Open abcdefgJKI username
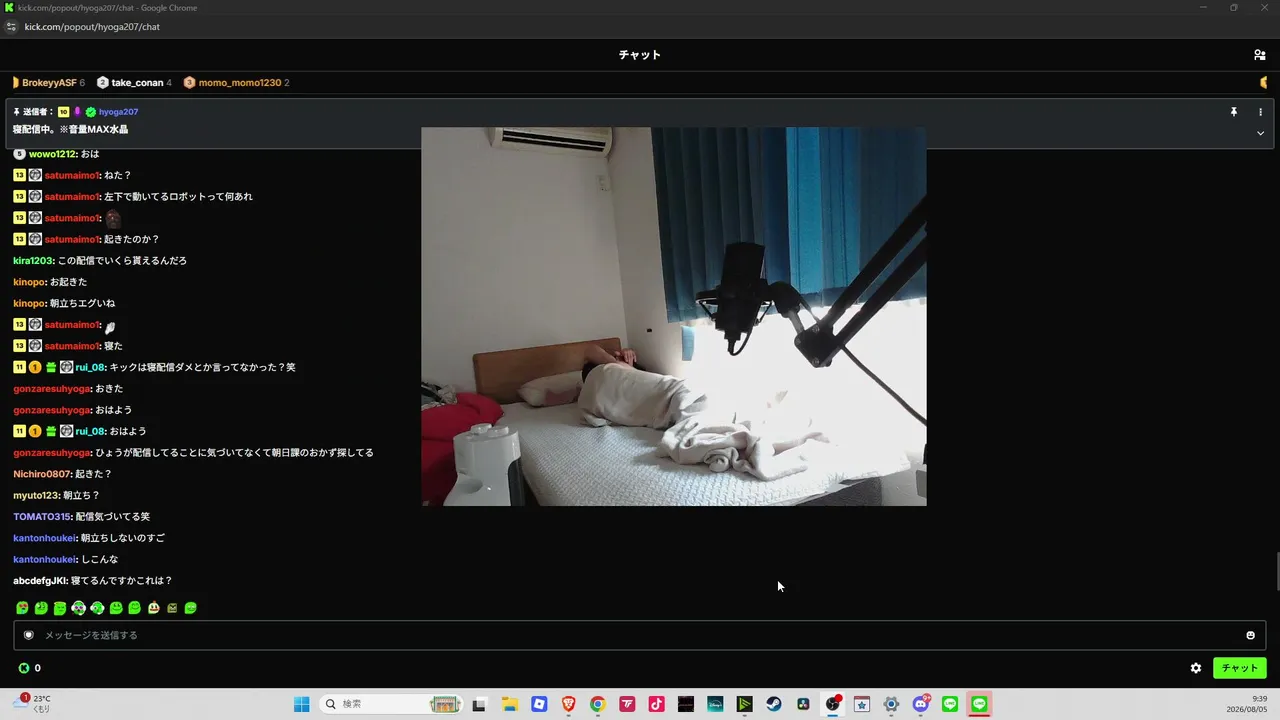This screenshot has height=720, width=1280. (42, 581)
